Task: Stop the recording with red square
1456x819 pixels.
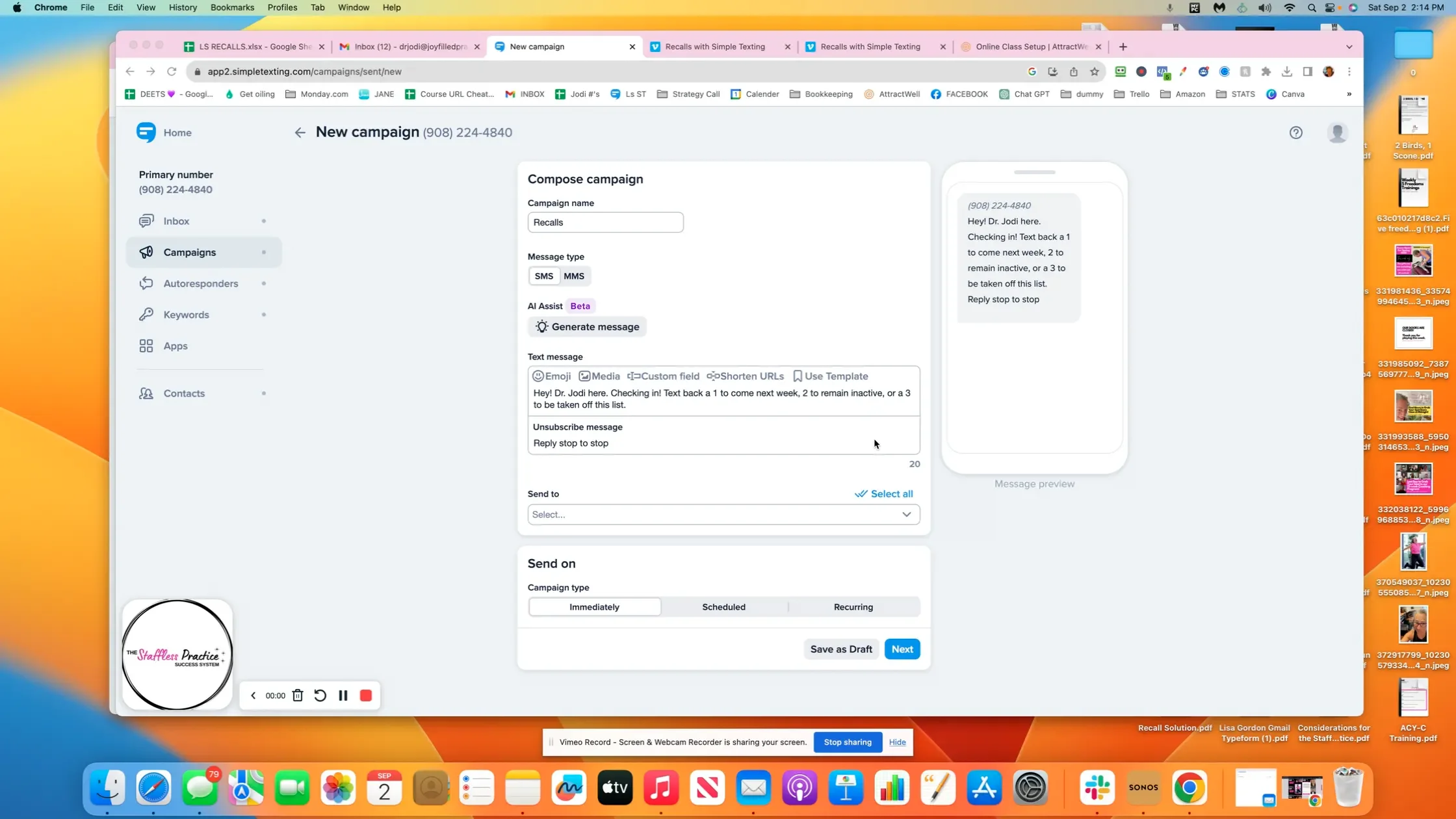Action: [366, 695]
